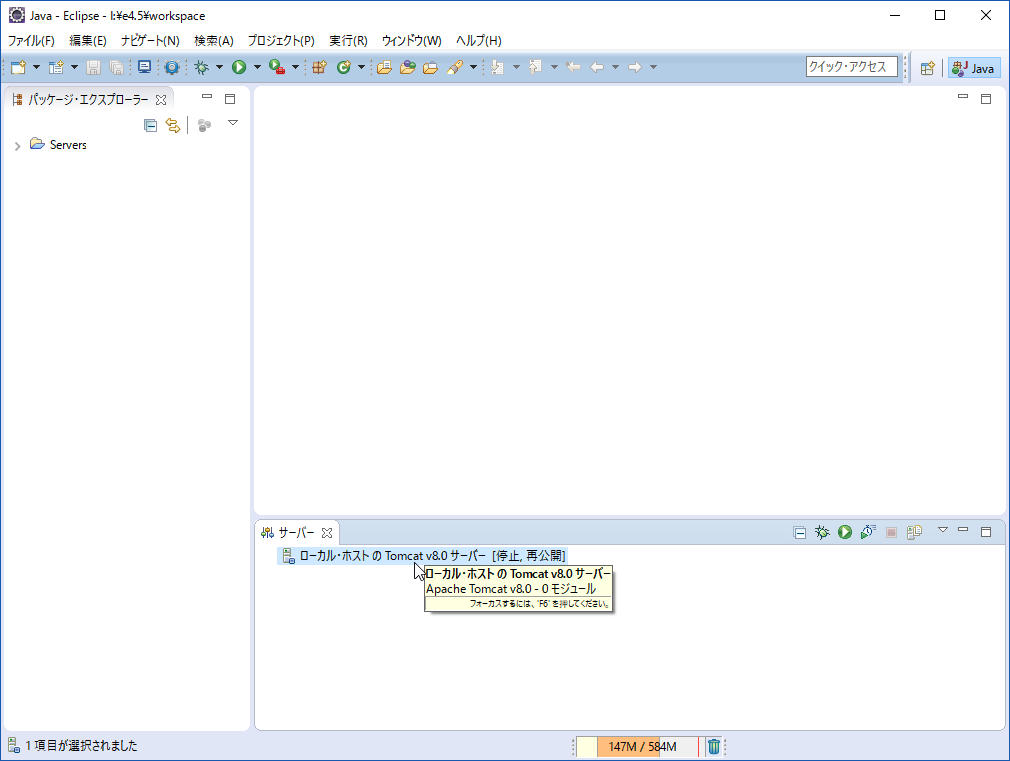Click the Open Task folder icon with purple ball
This screenshot has width=1010, height=761.
pos(408,67)
